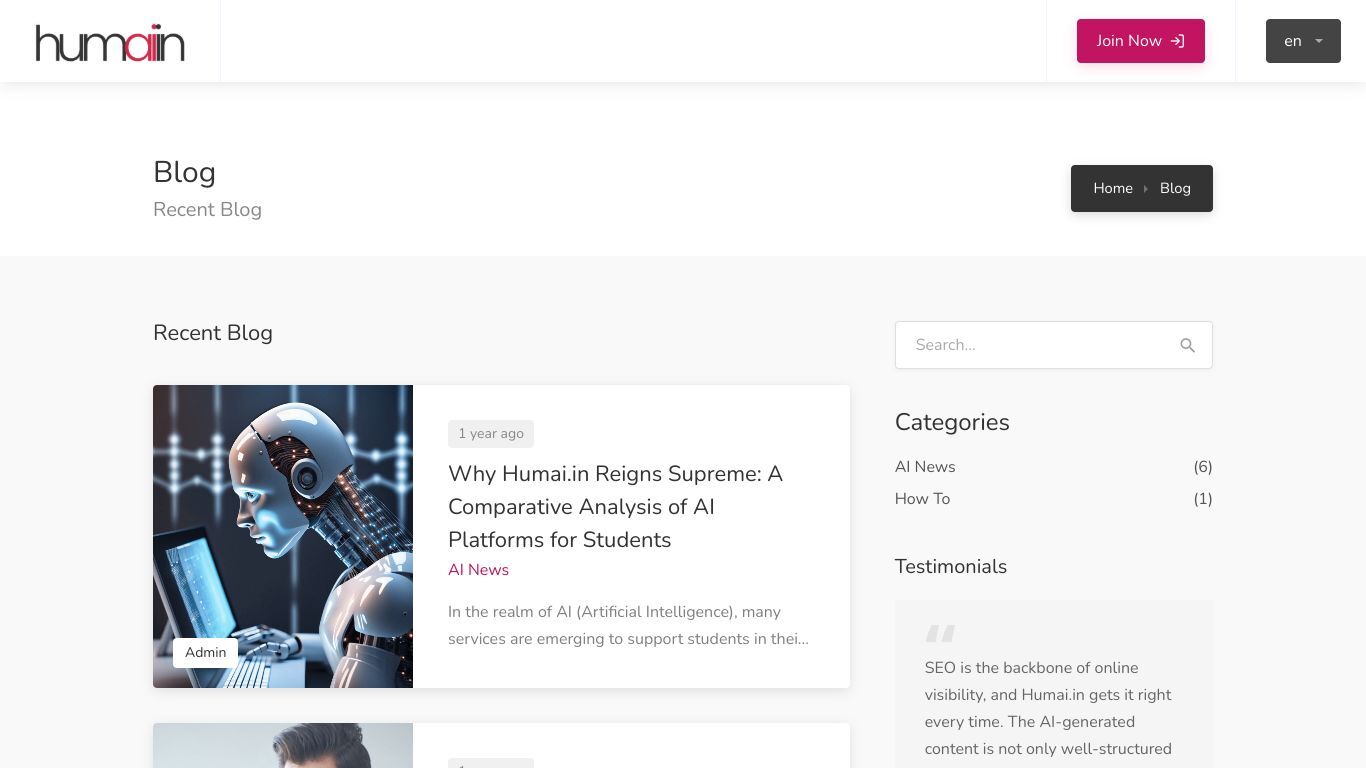This screenshot has height=768, width=1366.
Task: Click the (1) count beside How To
Action: click(1202, 499)
